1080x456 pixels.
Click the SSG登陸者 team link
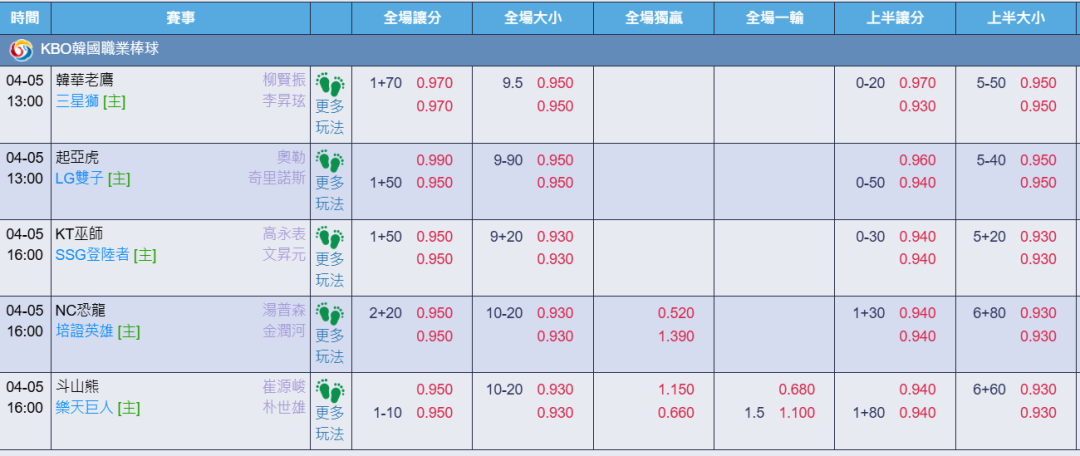92,255
